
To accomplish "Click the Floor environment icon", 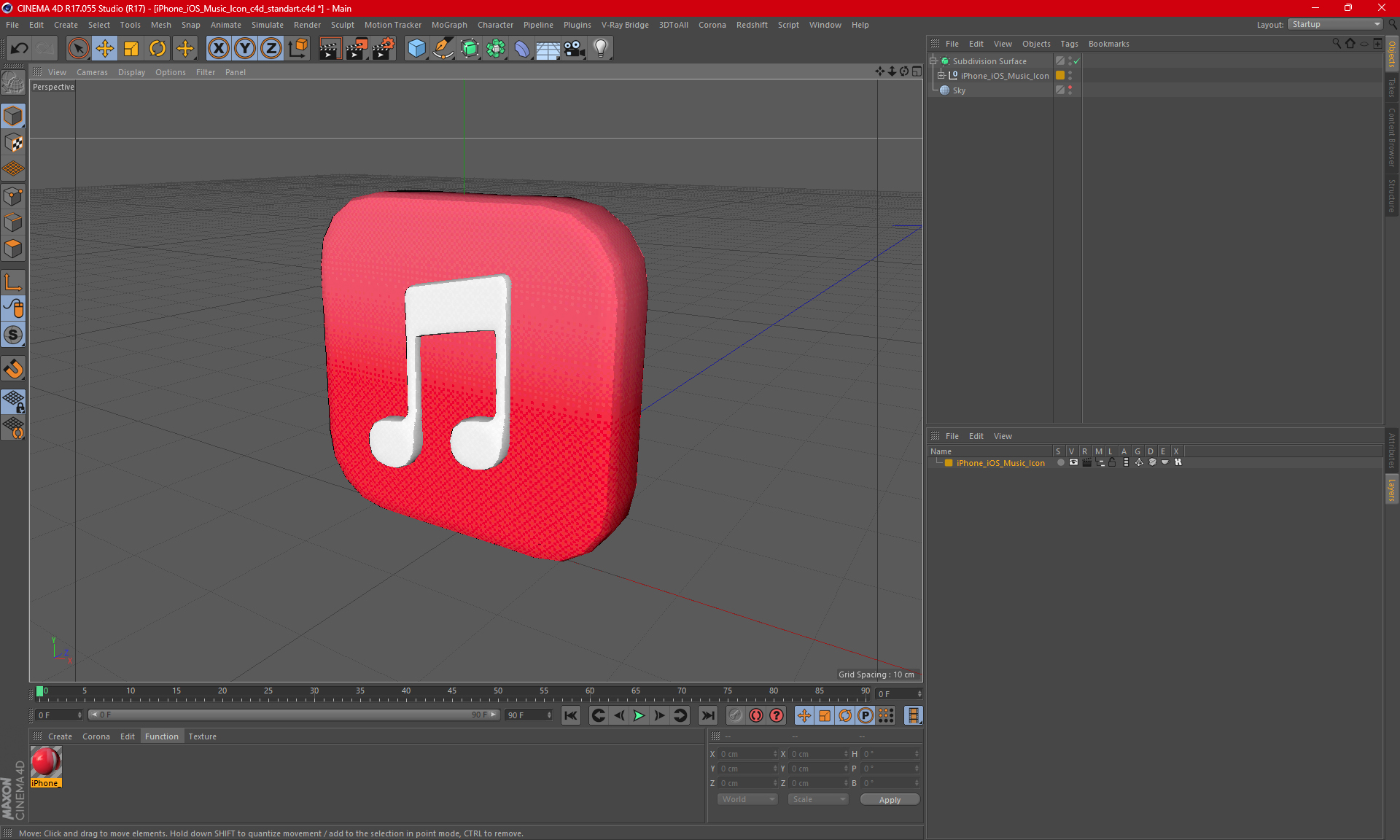I will 548,49.
